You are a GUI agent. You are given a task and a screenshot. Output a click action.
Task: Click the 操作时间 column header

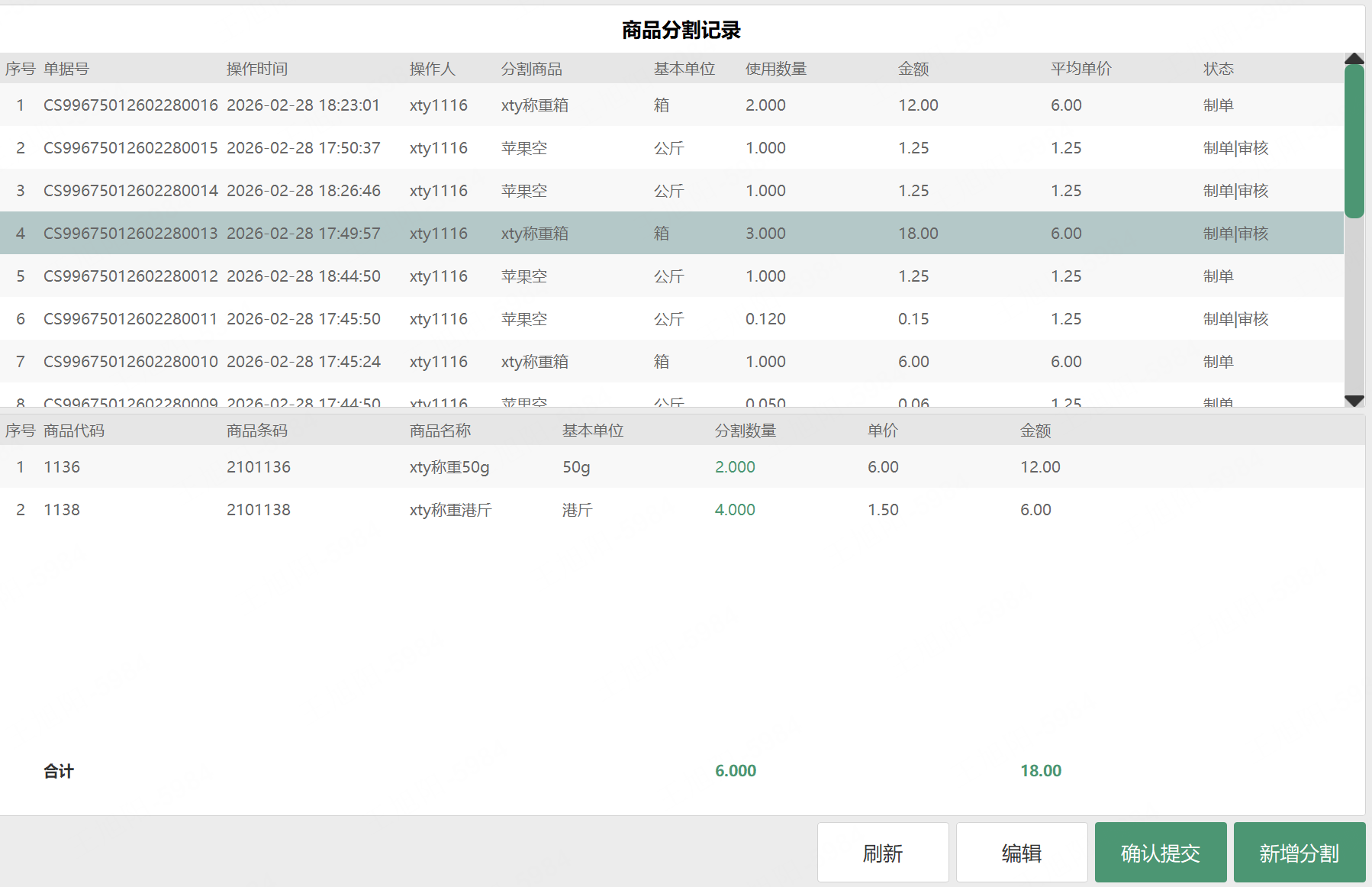point(257,69)
